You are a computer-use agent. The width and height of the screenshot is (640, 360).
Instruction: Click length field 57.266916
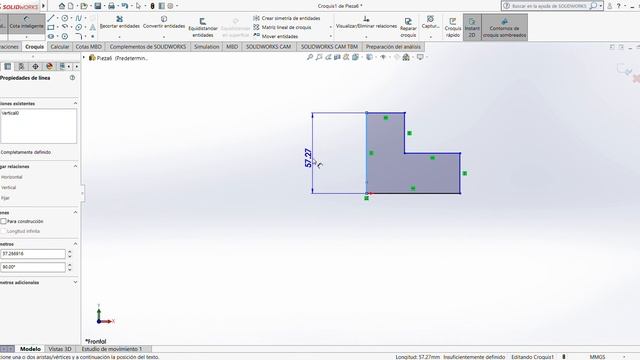click(33, 254)
